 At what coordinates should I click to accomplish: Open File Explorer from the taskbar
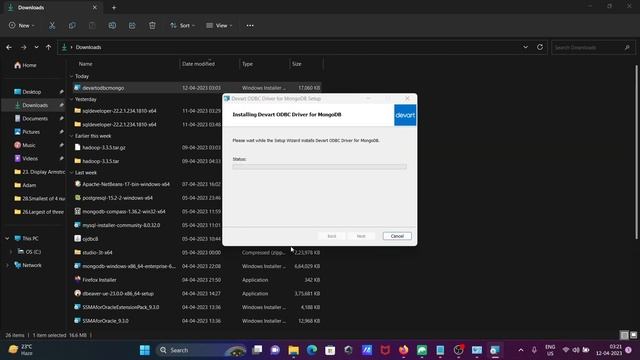click(293, 350)
